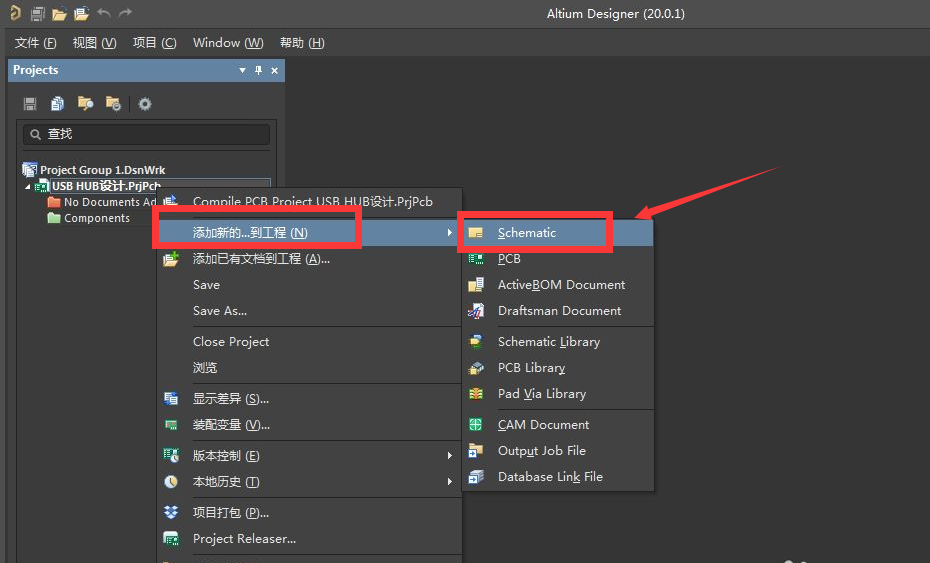
Task: Pin the Projects panel
Action: point(259,71)
